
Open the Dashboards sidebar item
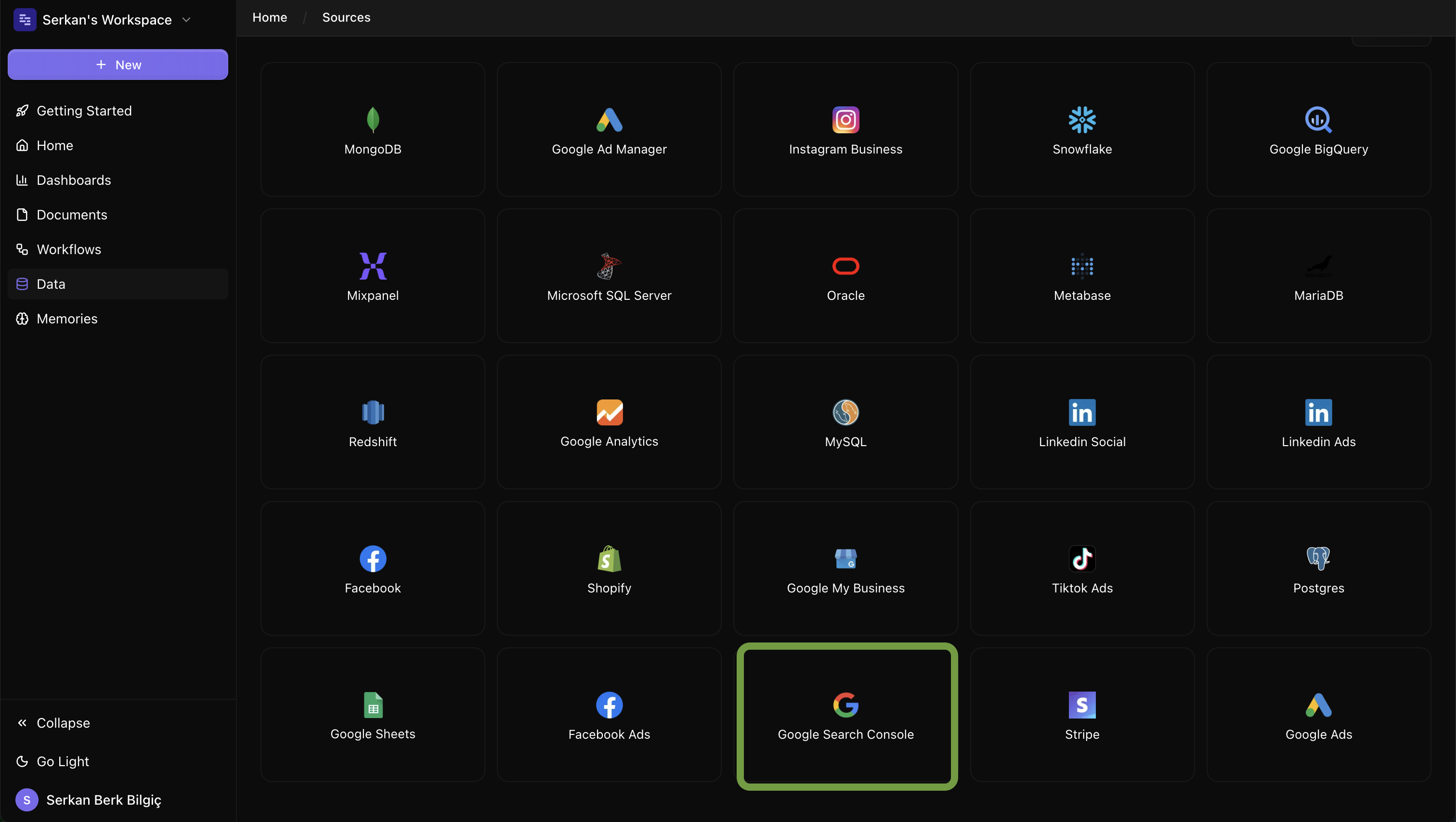(x=117, y=180)
